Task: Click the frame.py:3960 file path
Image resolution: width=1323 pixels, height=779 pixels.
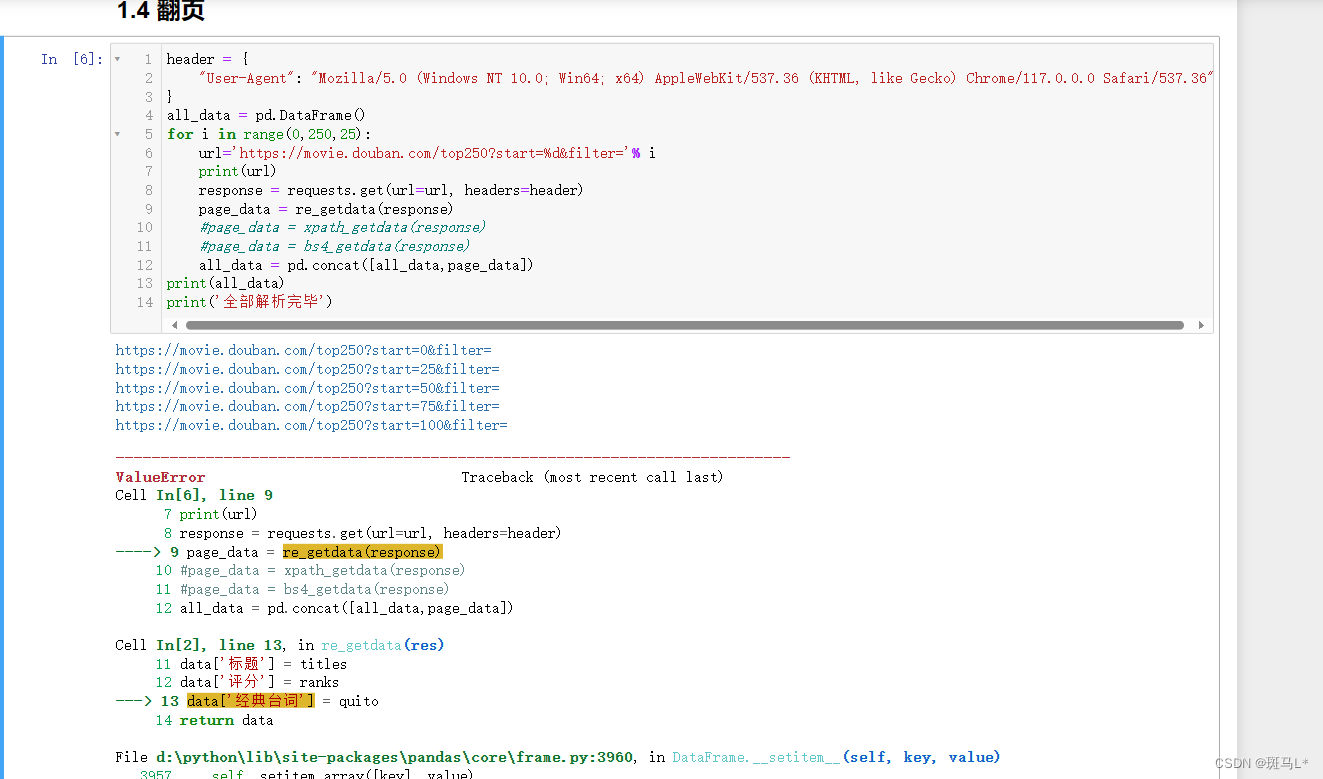Action: click(x=394, y=757)
